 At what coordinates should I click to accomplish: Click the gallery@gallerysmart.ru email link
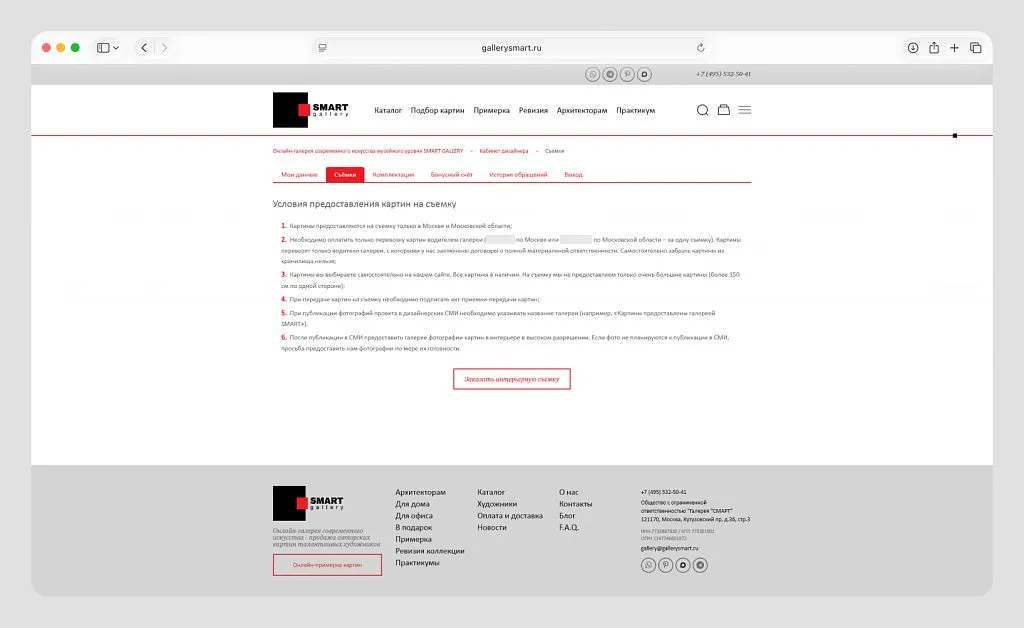[669, 548]
